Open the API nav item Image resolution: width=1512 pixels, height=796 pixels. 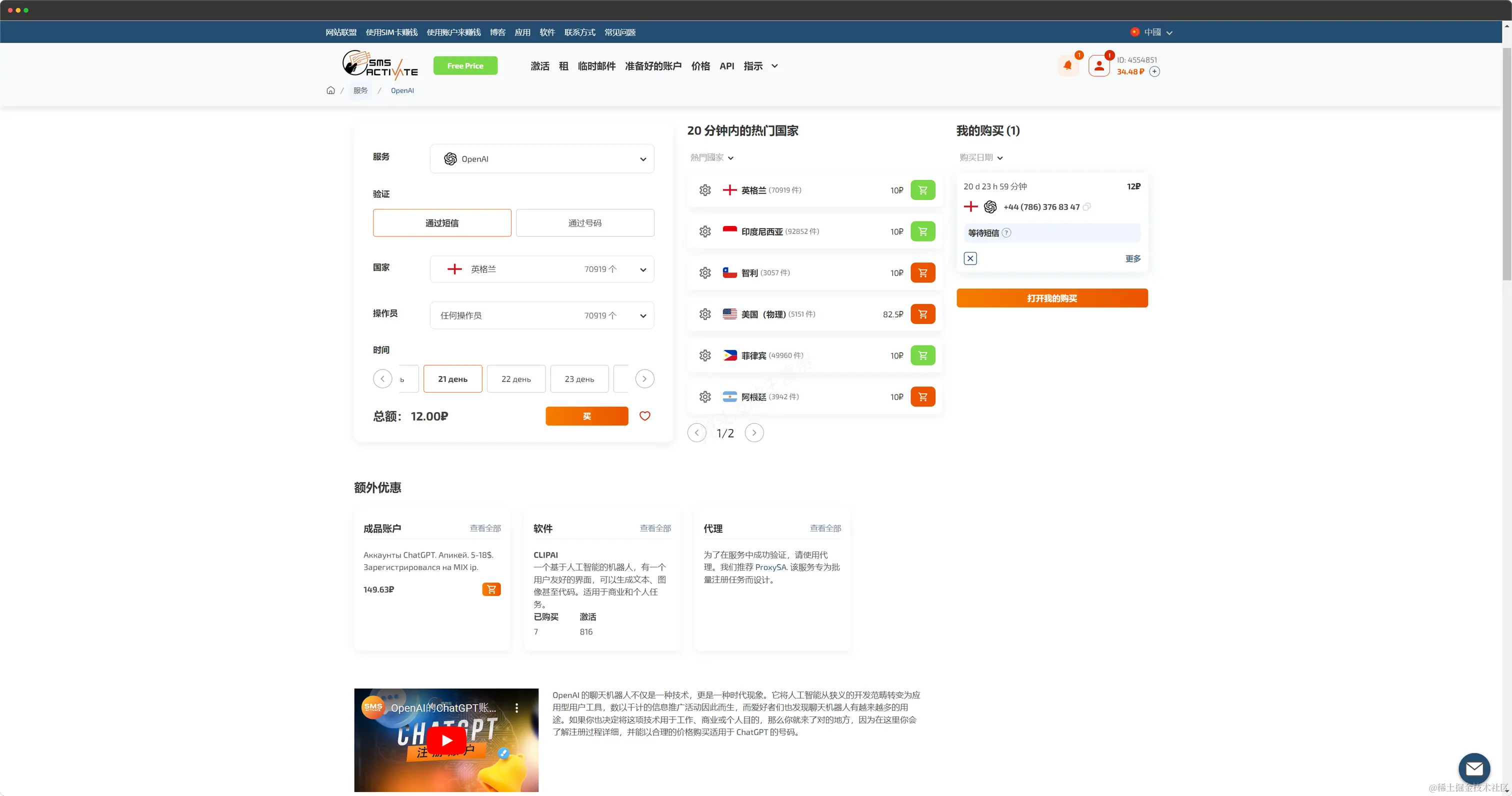[726, 66]
